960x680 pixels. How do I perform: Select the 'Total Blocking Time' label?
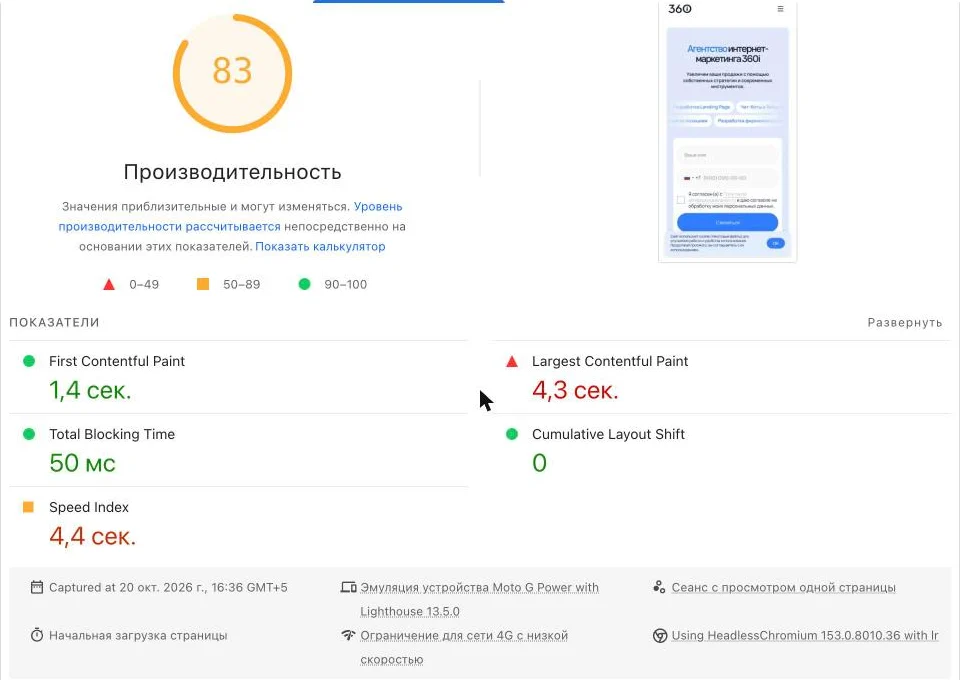pos(112,434)
